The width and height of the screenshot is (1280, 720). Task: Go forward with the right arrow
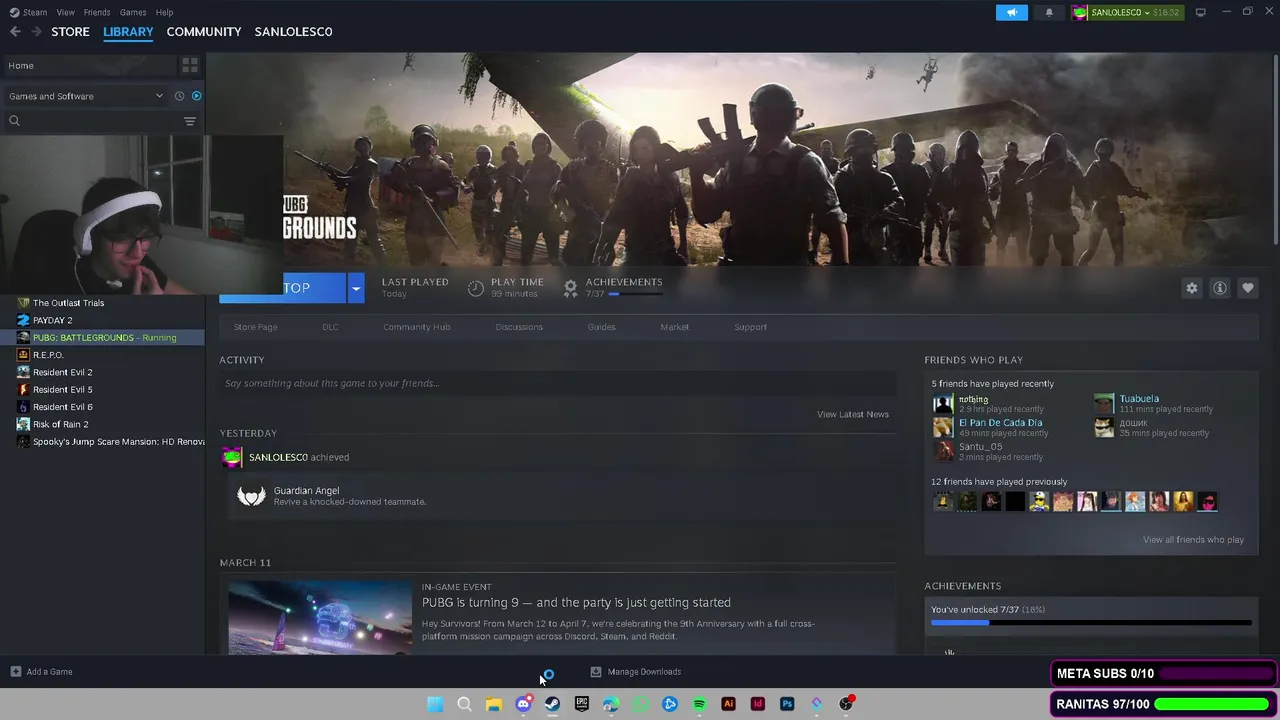[x=36, y=31]
